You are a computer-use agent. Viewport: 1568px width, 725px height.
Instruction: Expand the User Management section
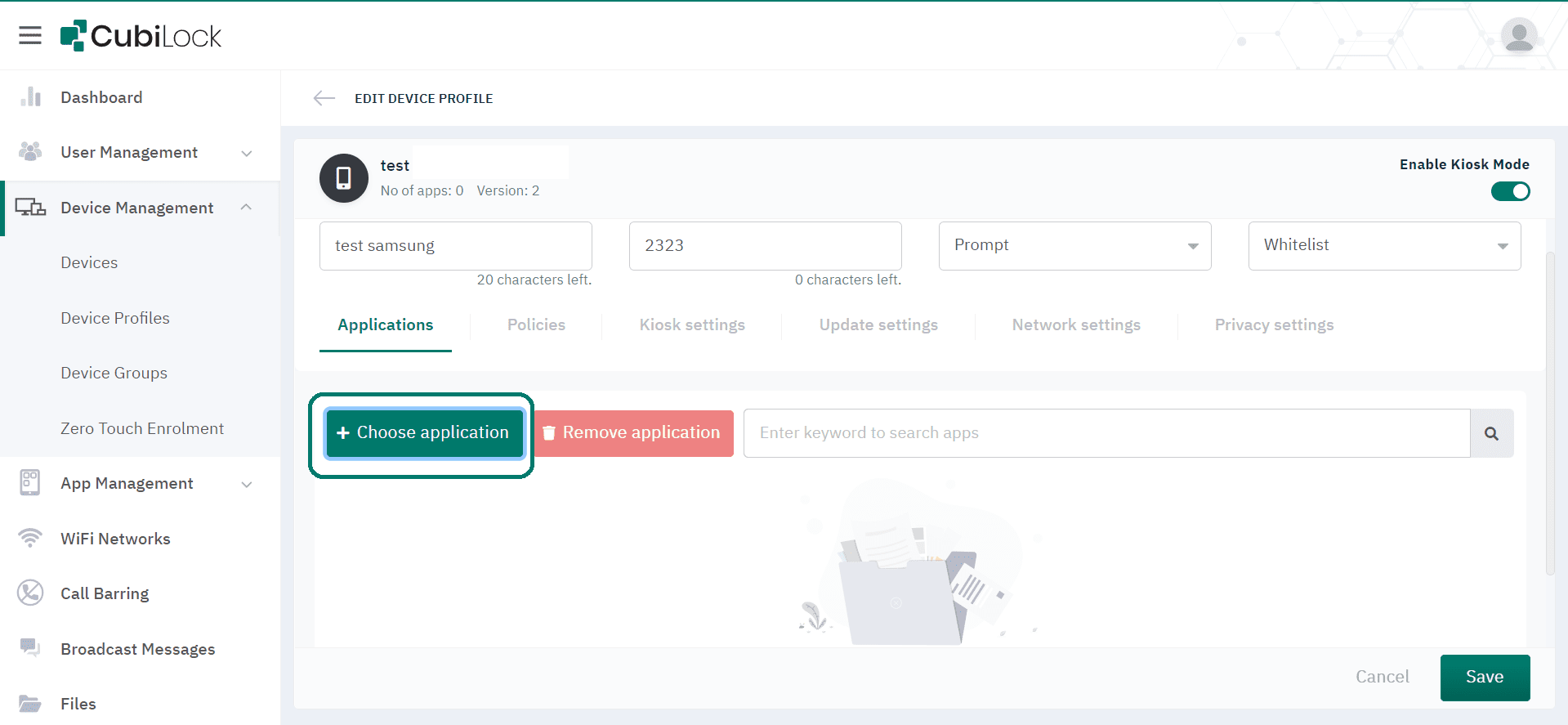[x=247, y=153]
